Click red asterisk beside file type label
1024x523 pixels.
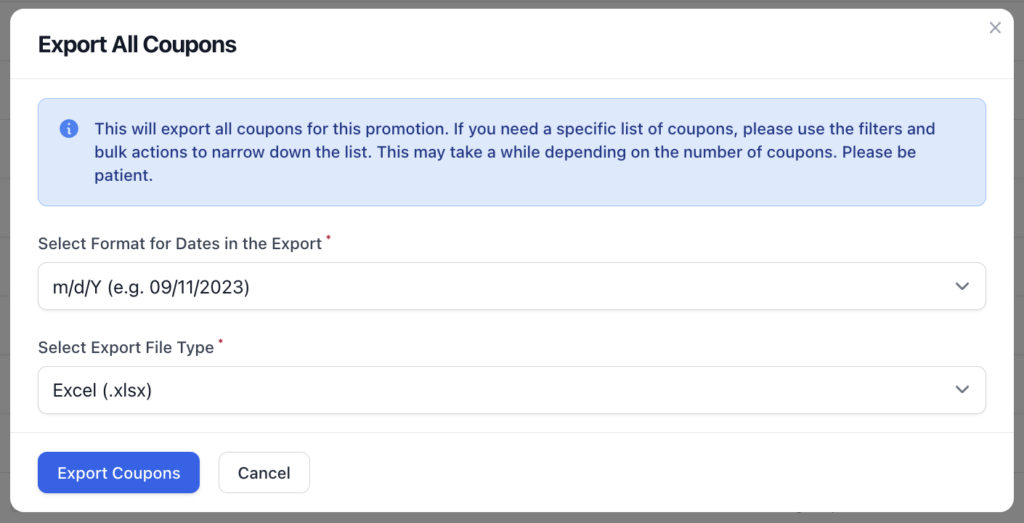click(x=221, y=343)
